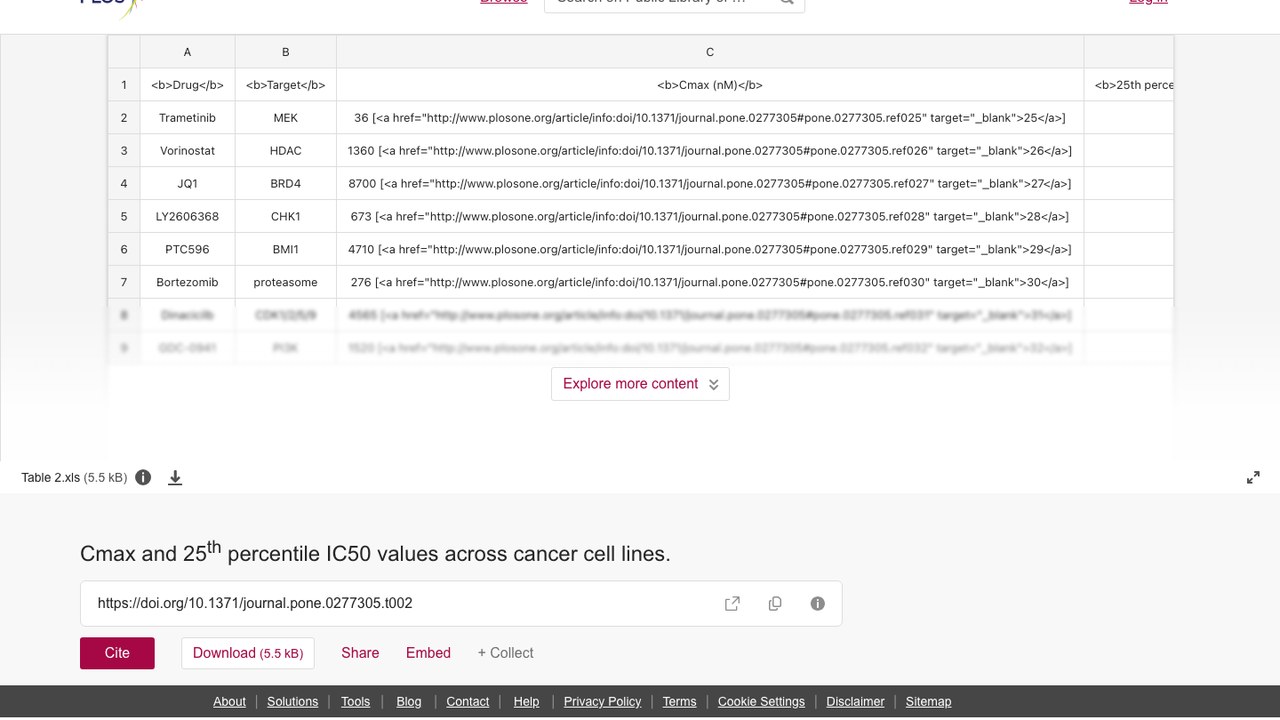
Task: Open the Help footer link
Action: 526,702
